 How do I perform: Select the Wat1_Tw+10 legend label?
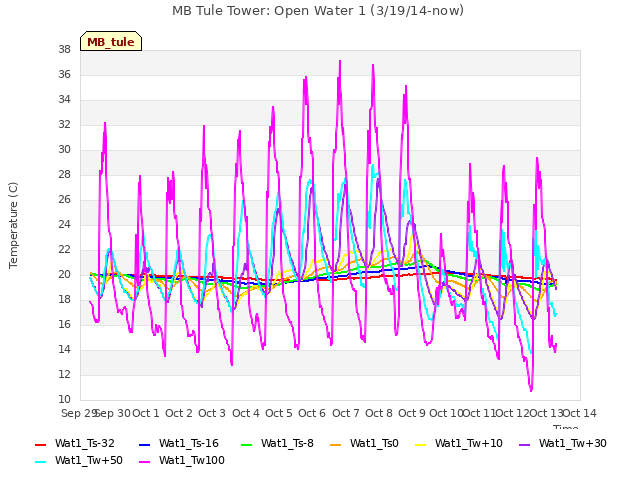pos(469,444)
